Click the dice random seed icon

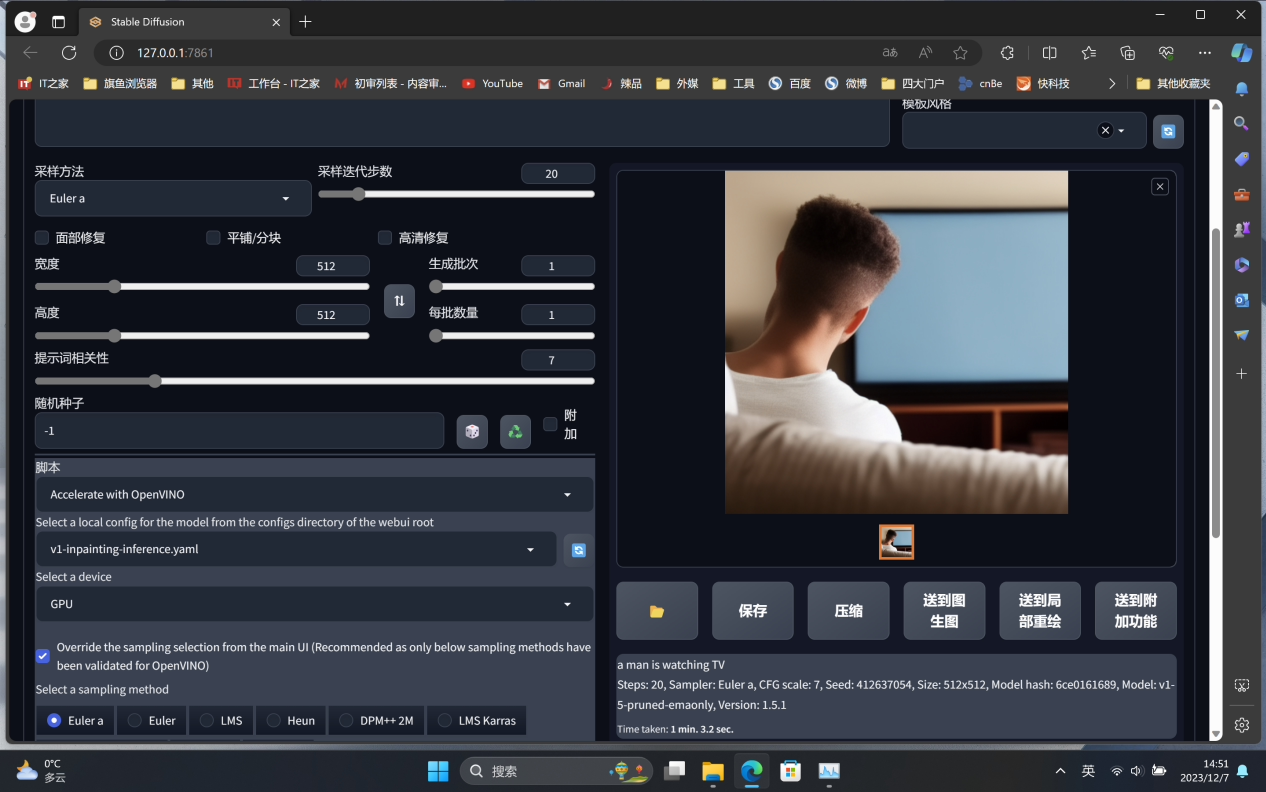[472, 431]
